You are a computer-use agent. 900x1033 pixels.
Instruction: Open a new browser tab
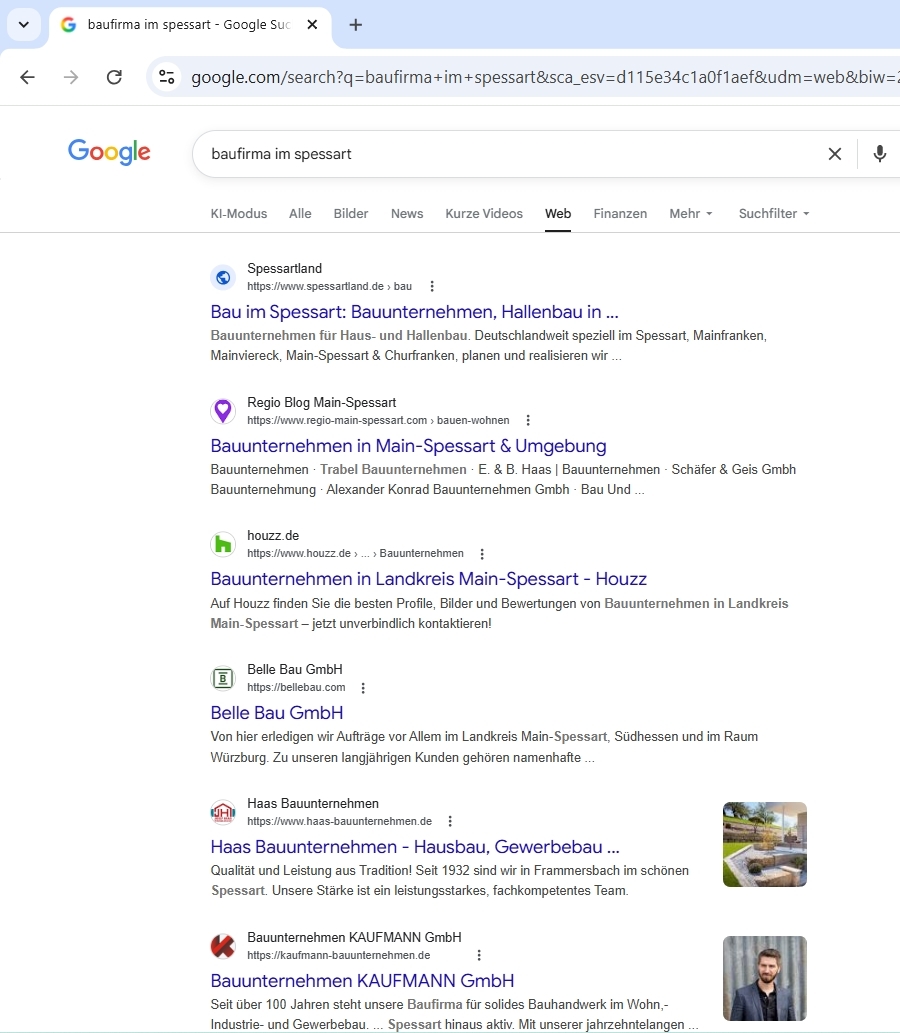[x=356, y=25]
